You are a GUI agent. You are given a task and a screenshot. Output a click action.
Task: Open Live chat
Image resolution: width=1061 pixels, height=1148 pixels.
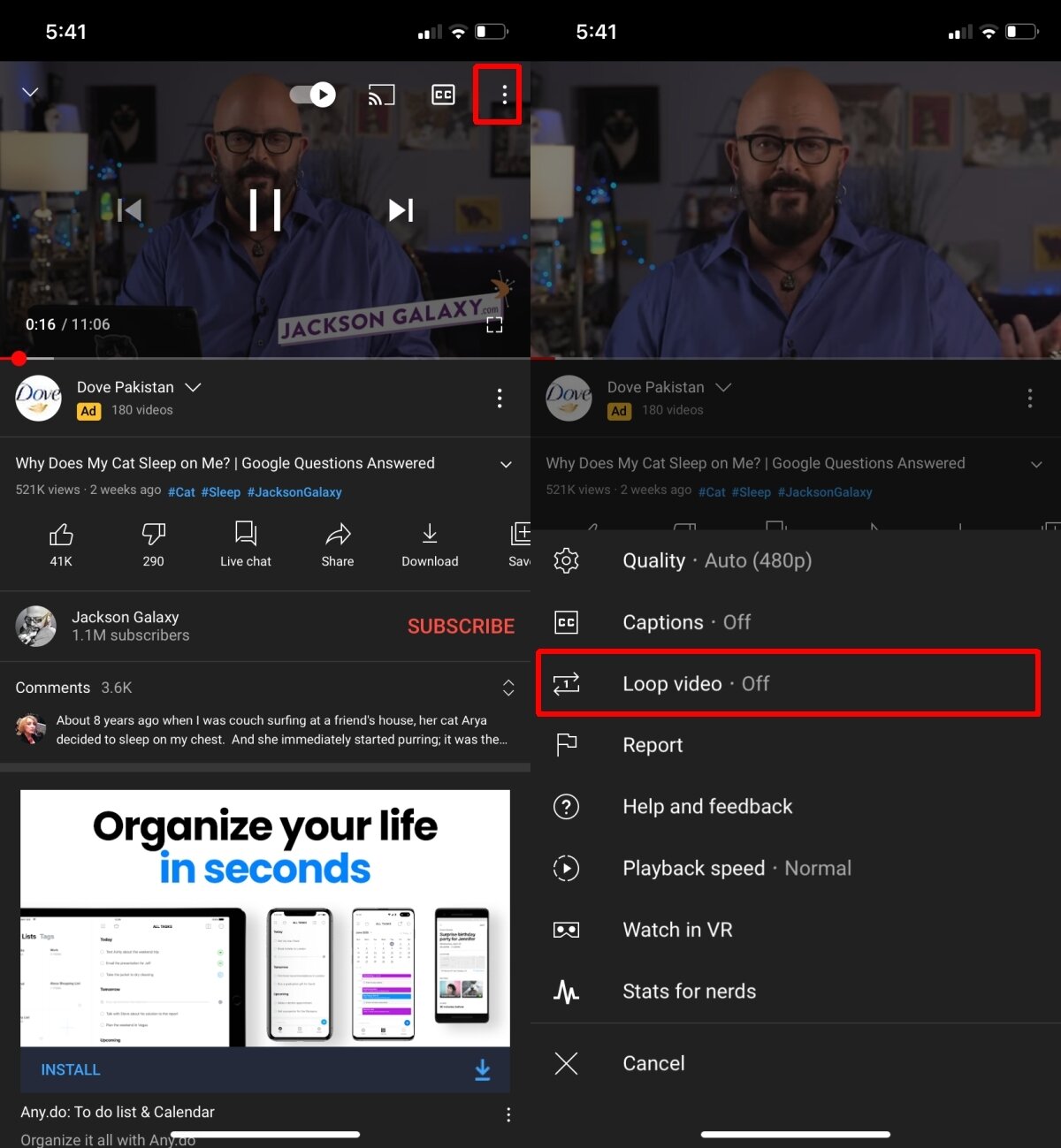[x=245, y=544]
